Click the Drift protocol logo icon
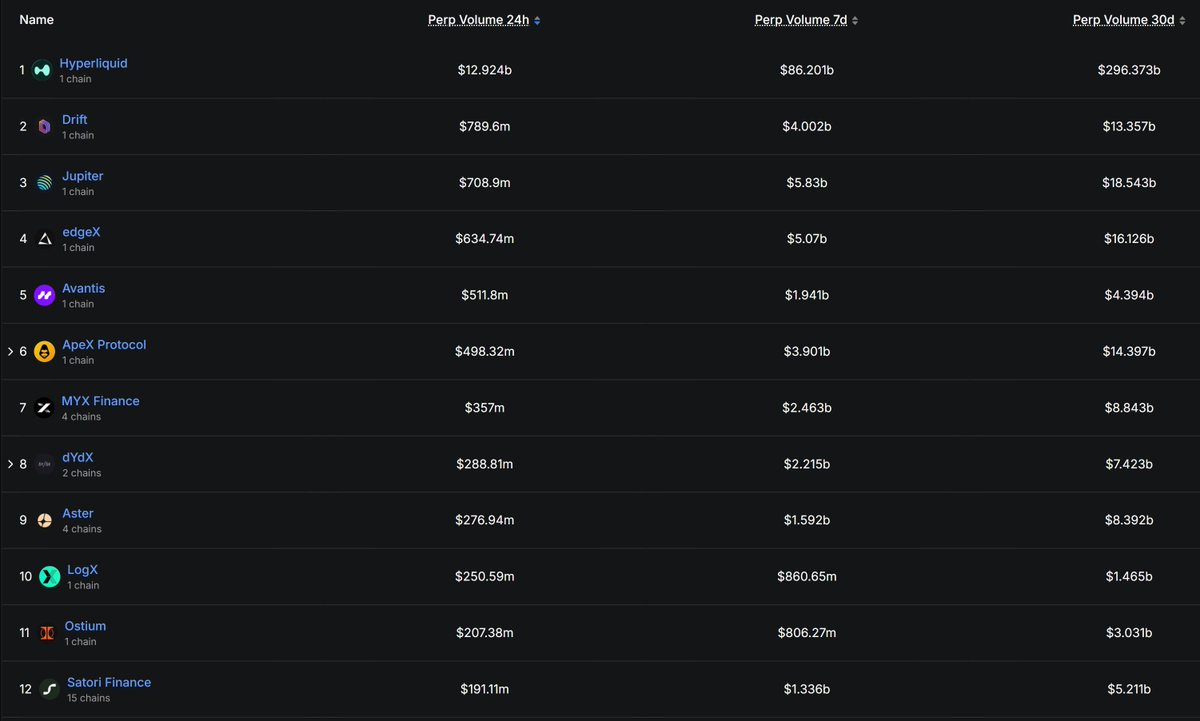This screenshot has width=1200, height=721. point(44,126)
